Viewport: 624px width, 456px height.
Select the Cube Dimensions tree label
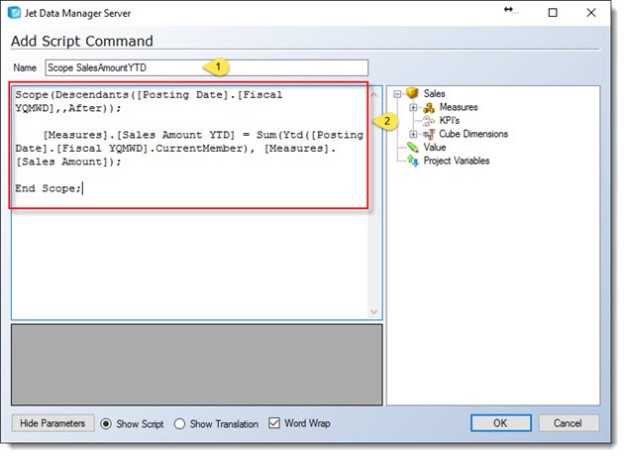tap(473, 134)
